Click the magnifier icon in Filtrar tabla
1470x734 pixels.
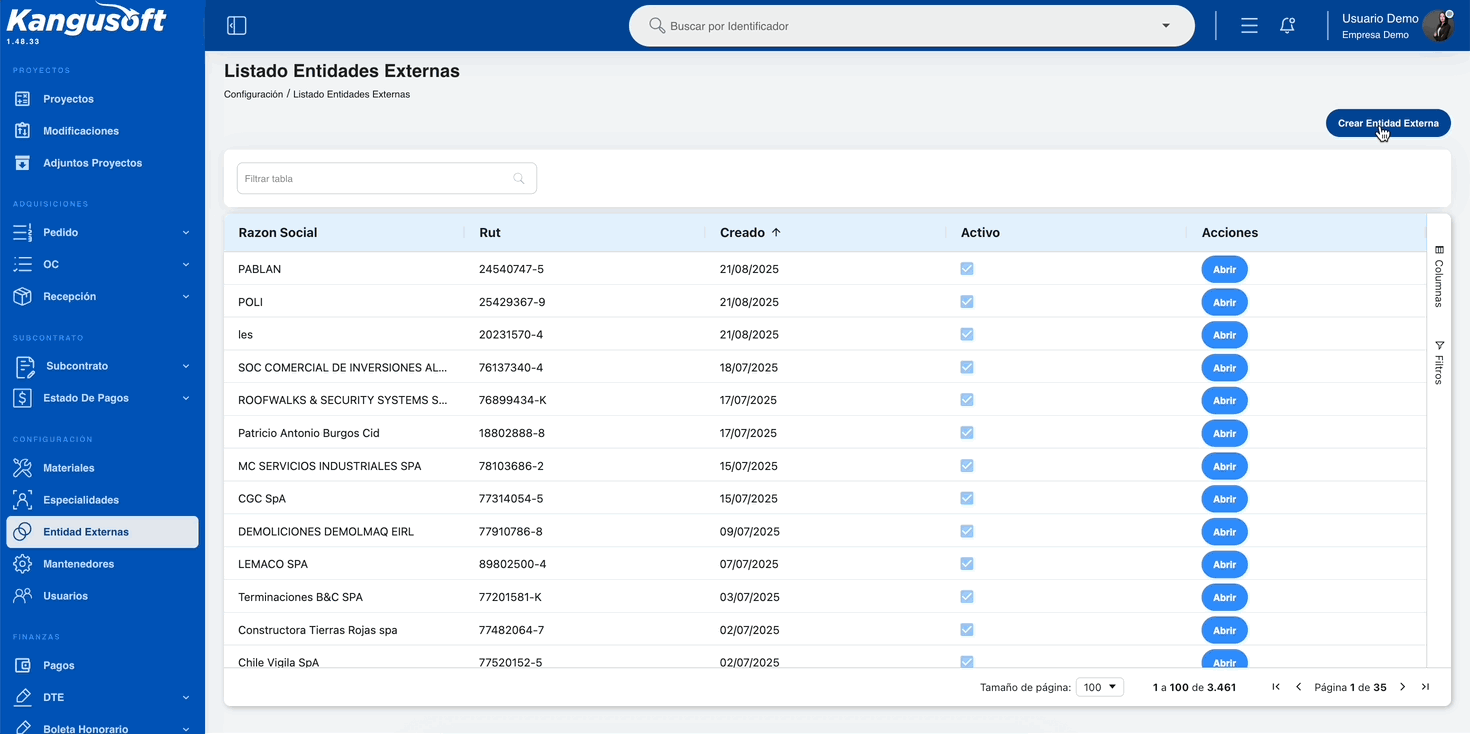(x=519, y=179)
